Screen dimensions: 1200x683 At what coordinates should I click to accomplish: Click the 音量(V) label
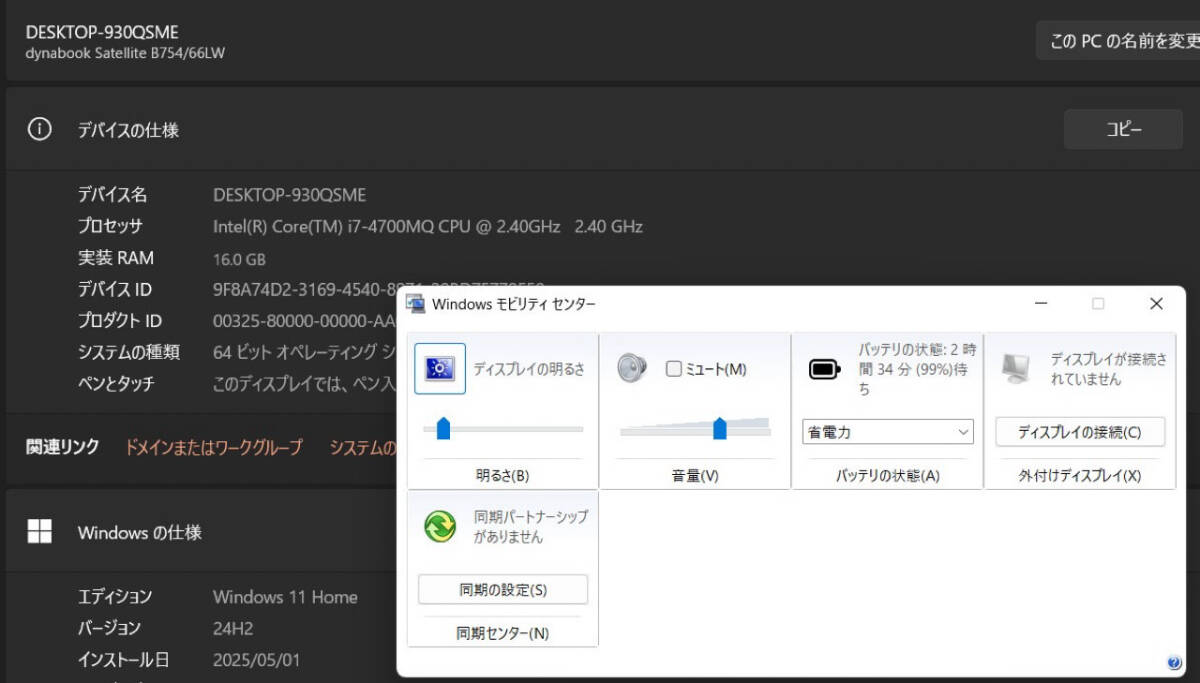[x=695, y=476]
